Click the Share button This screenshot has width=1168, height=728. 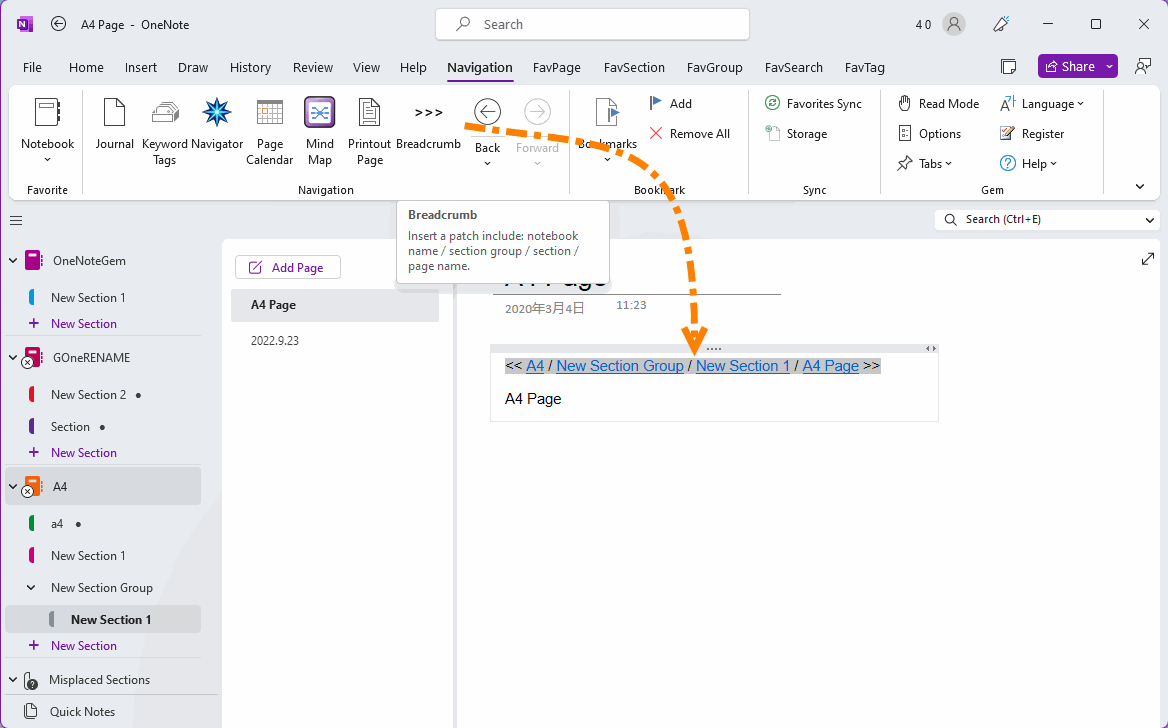1070,66
